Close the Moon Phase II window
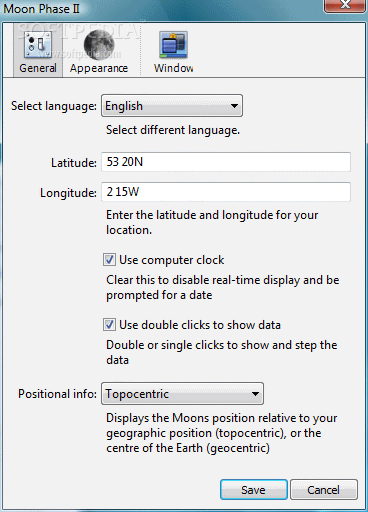 345,6
